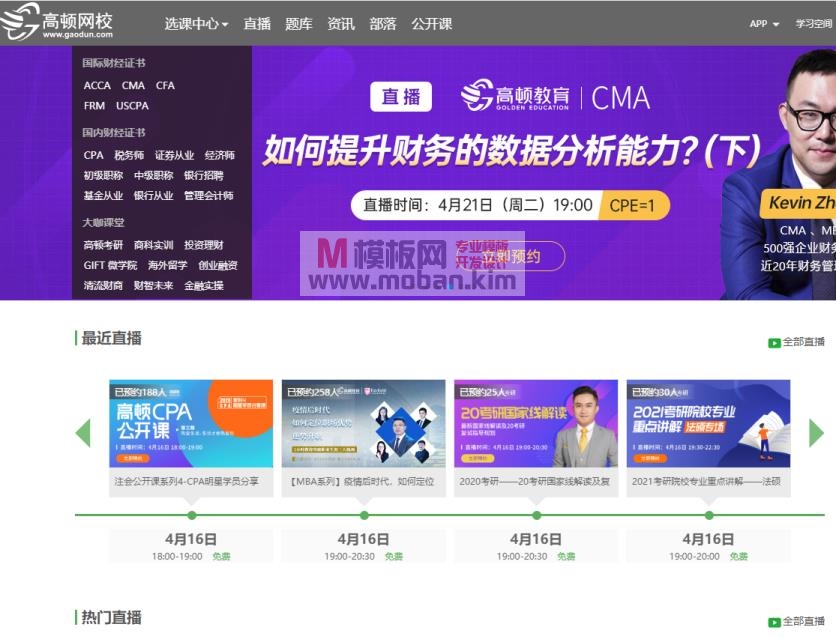This screenshot has height=639, width=836.
Task: Click title 2020考研——20考研国家线解读及复
Action: [x=534, y=481]
